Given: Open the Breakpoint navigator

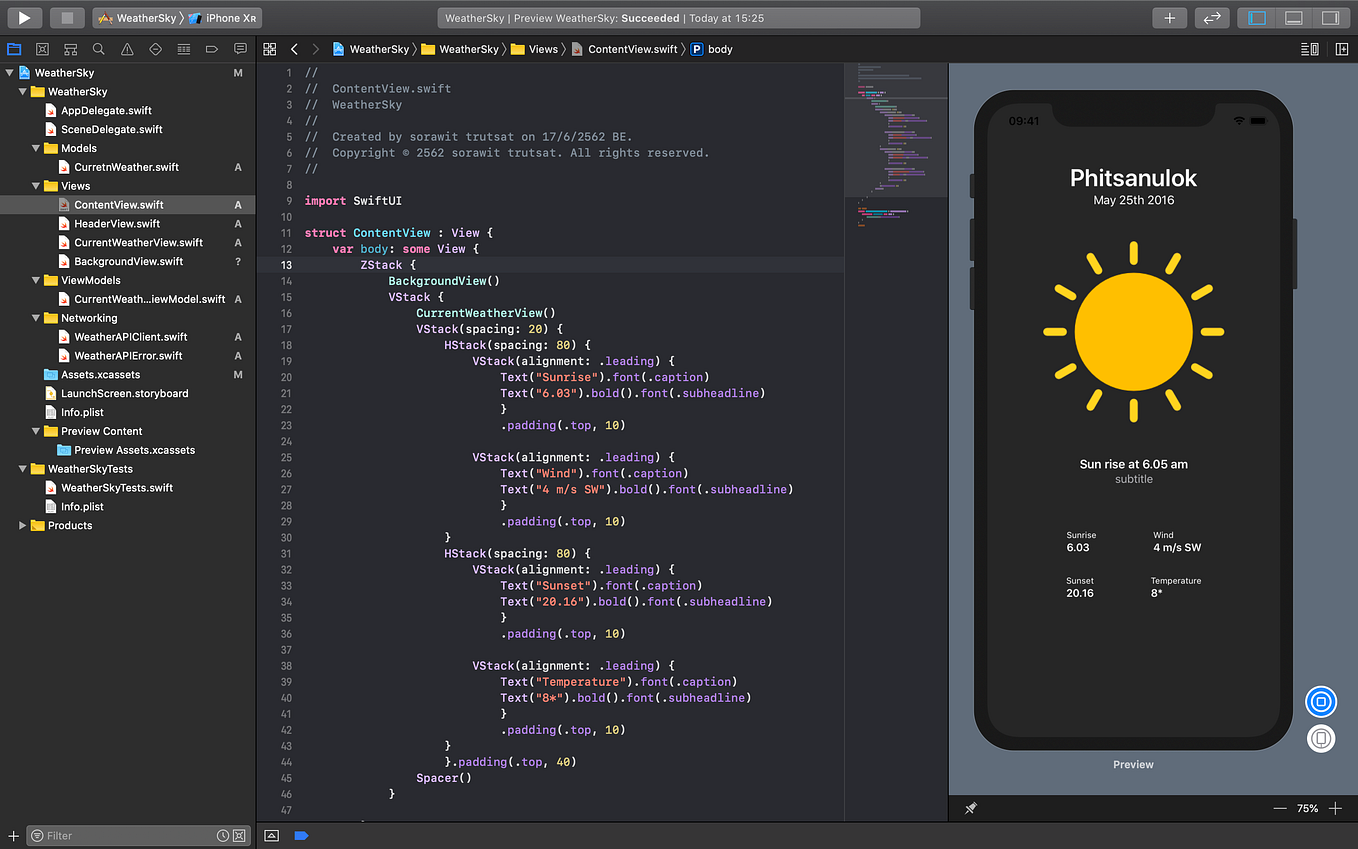Looking at the screenshot, I should click(211, 48).
